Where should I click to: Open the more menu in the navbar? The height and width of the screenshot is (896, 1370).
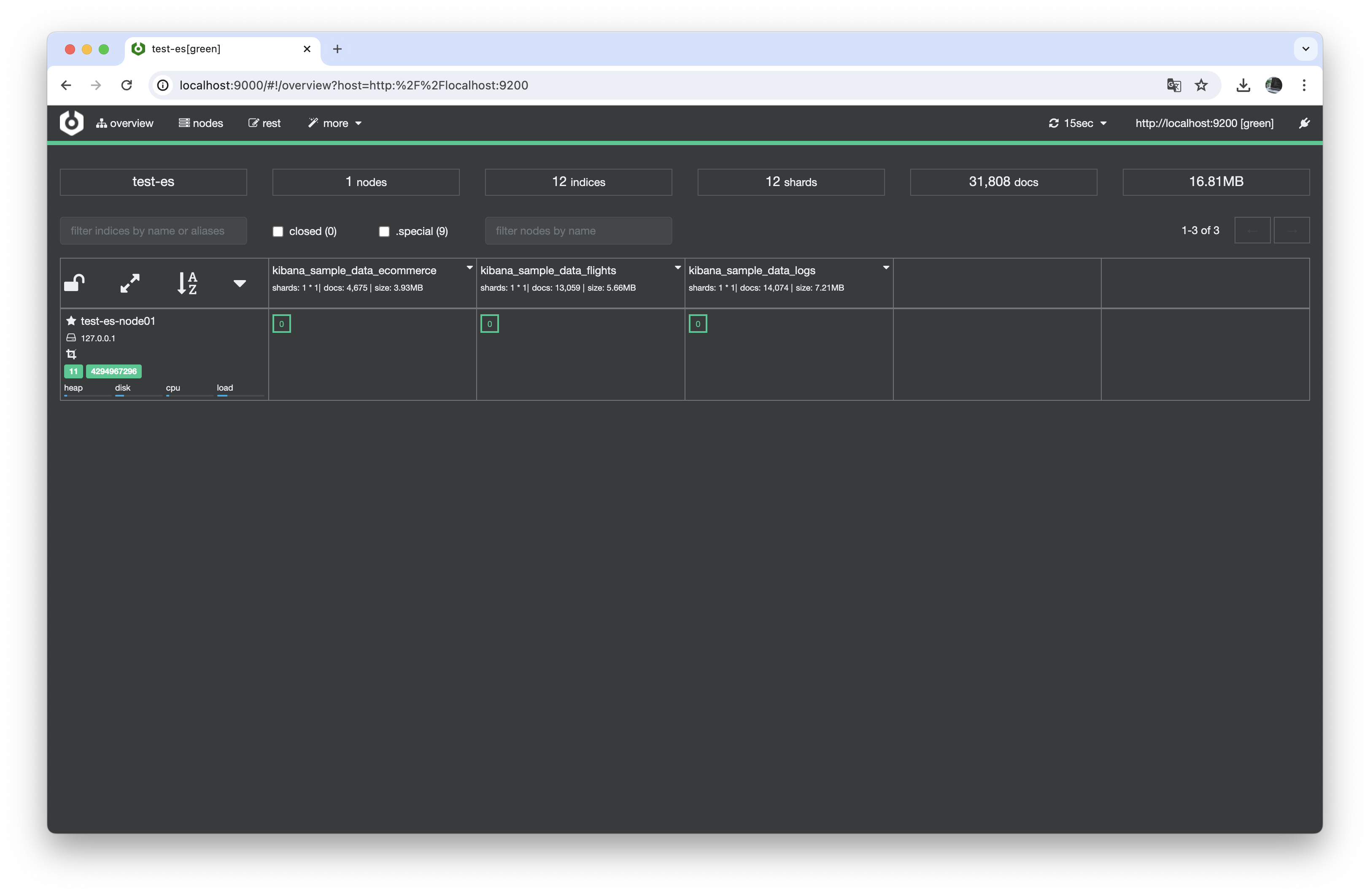[x=335, y=123]
